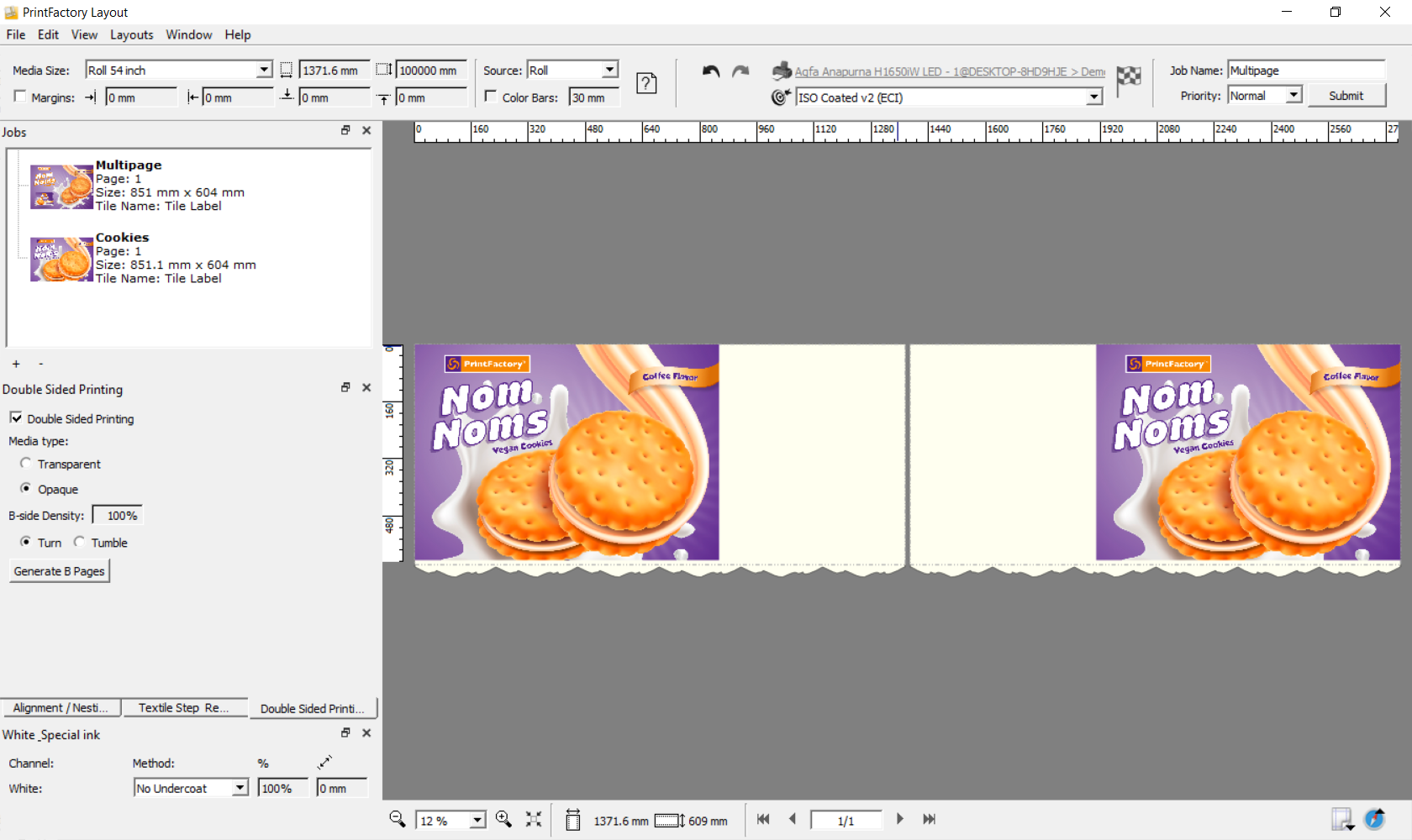Select the Turn radio option
Image resolution: width=1412 pixels, height=840 pixels.
coord(26,542)
